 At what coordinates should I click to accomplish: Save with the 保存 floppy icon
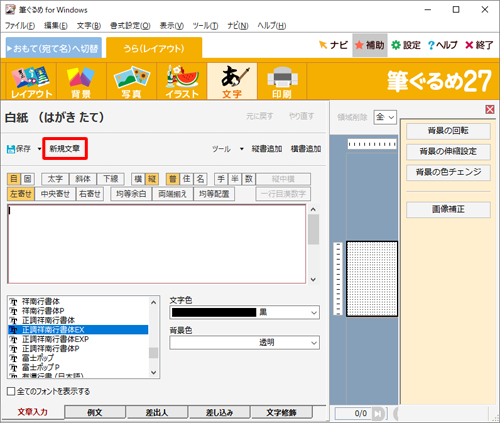[x=19, y=149]
